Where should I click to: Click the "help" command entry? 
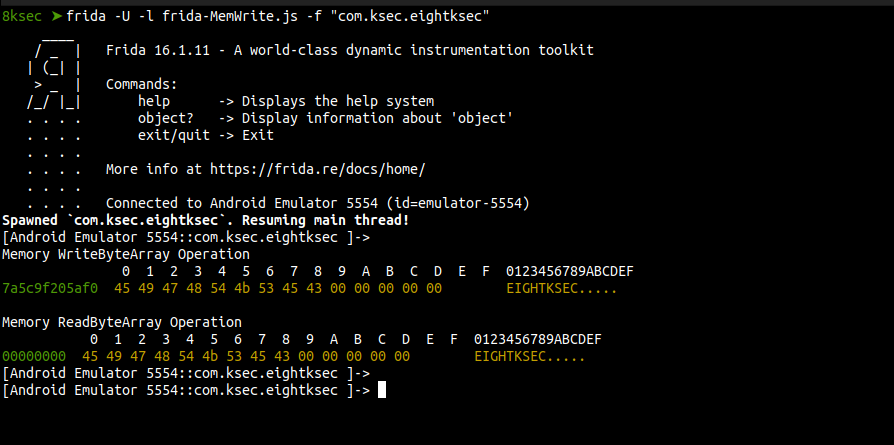[154, 101]
